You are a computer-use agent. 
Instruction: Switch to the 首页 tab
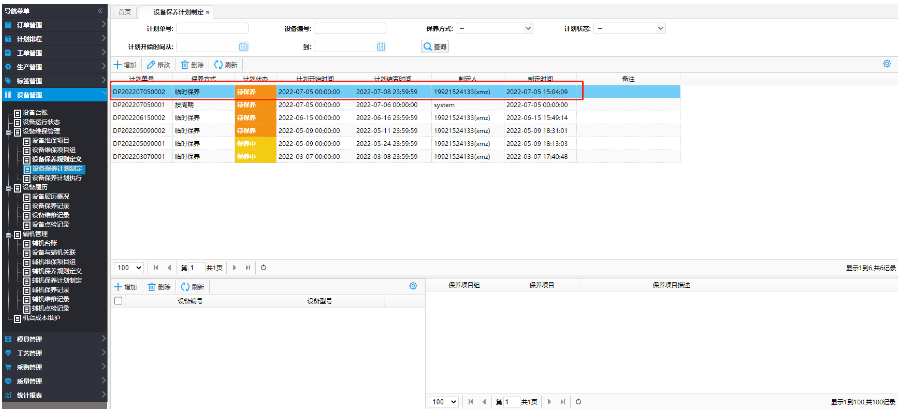click(x=123, y=10)
